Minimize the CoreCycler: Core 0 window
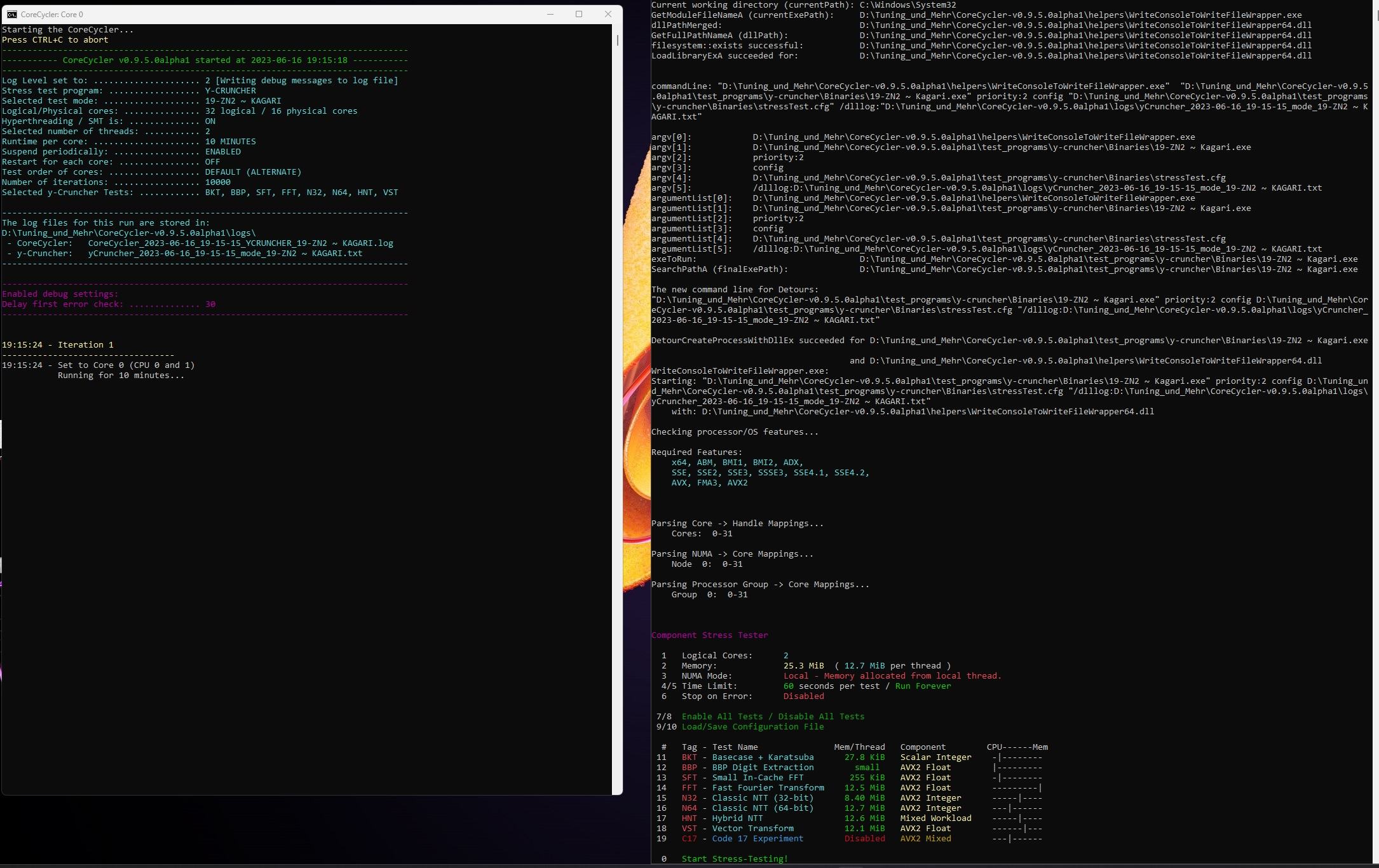 click(x=550, y=14)
